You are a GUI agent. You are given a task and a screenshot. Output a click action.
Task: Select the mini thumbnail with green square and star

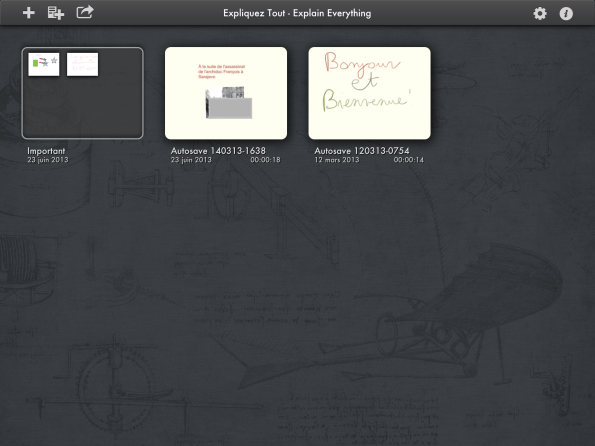click(44, 64)
